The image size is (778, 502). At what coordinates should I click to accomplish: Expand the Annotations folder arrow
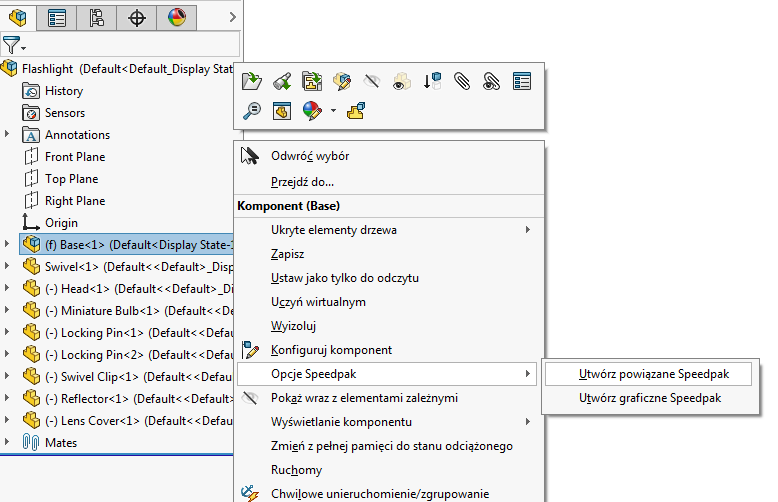coord(6,134)
